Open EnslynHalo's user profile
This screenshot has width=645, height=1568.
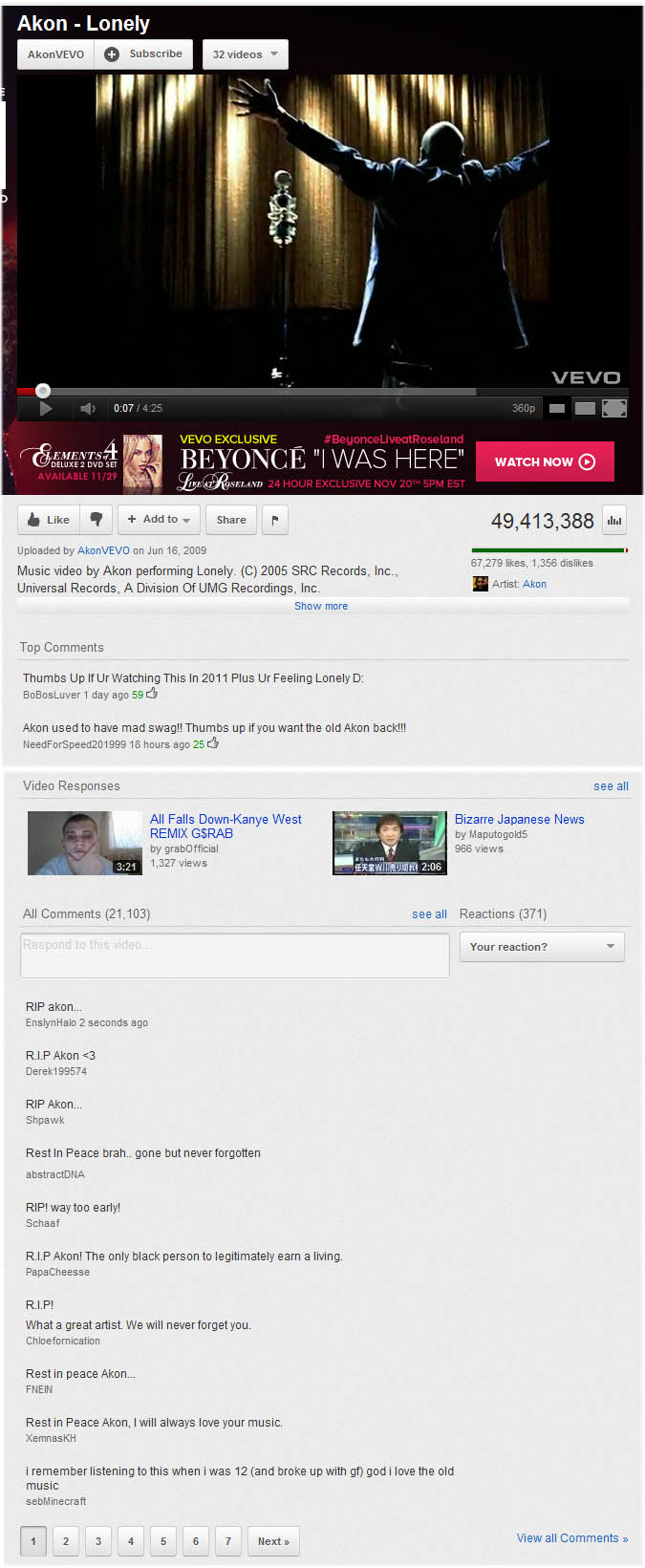(51, 1022)
